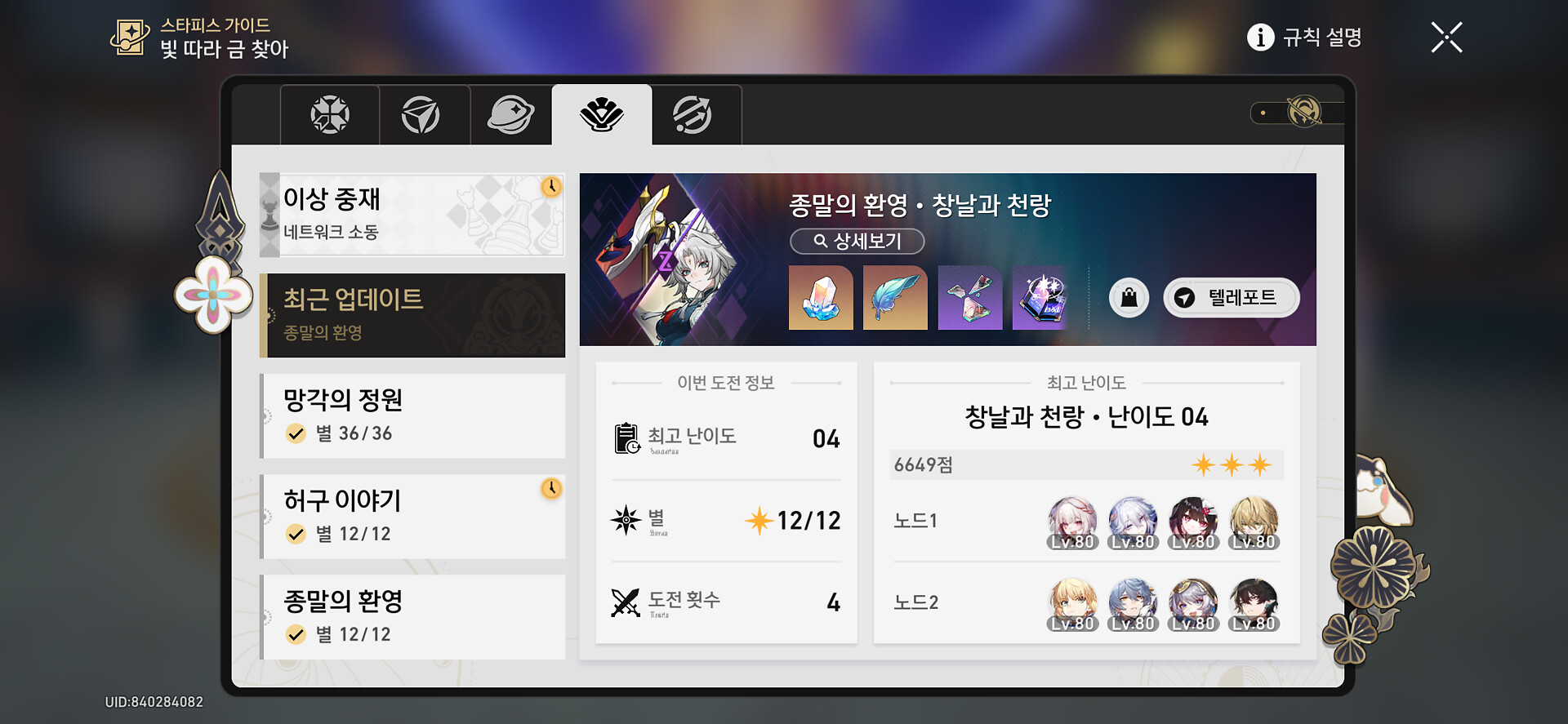The height and width of the screenshot is (724, 1568).
Task: Tap the purple book reward icon
Action: [x=1045, y=298]
